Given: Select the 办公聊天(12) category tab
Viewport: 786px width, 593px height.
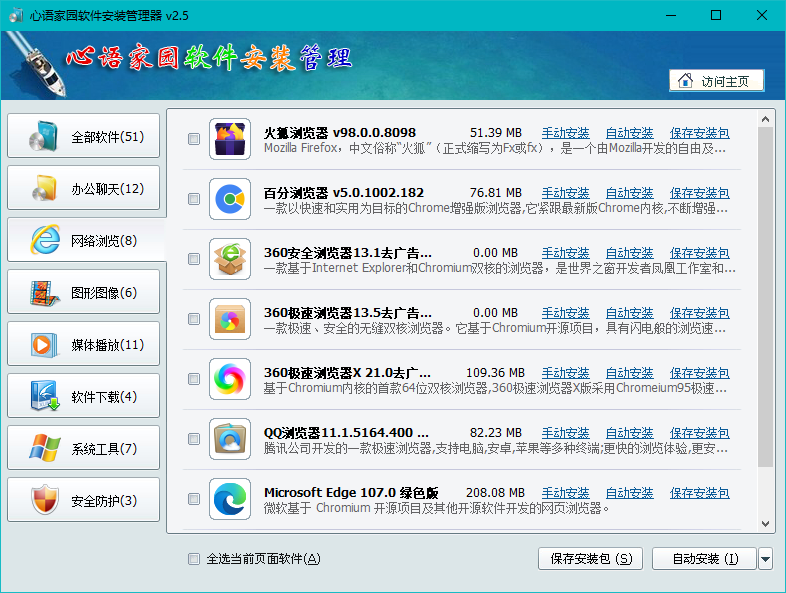Looking at the screenshot, I should click(84, 188).
